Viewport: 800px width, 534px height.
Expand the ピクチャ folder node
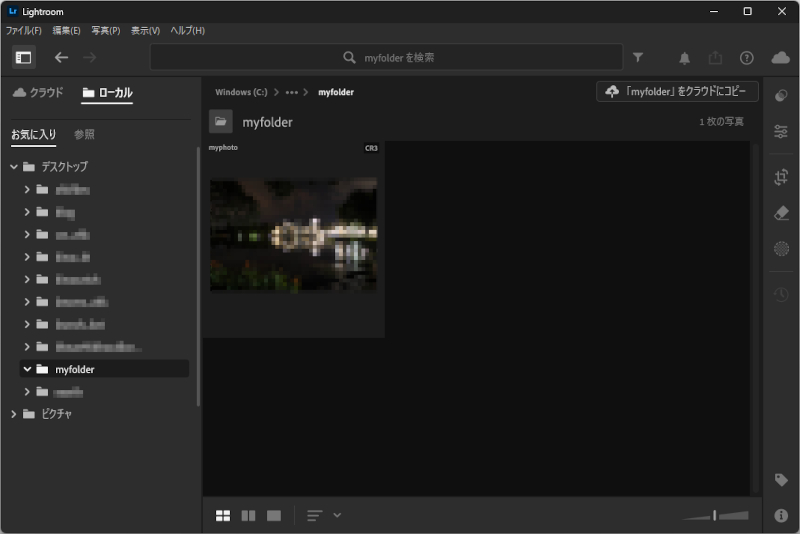(x=14, y=414)
